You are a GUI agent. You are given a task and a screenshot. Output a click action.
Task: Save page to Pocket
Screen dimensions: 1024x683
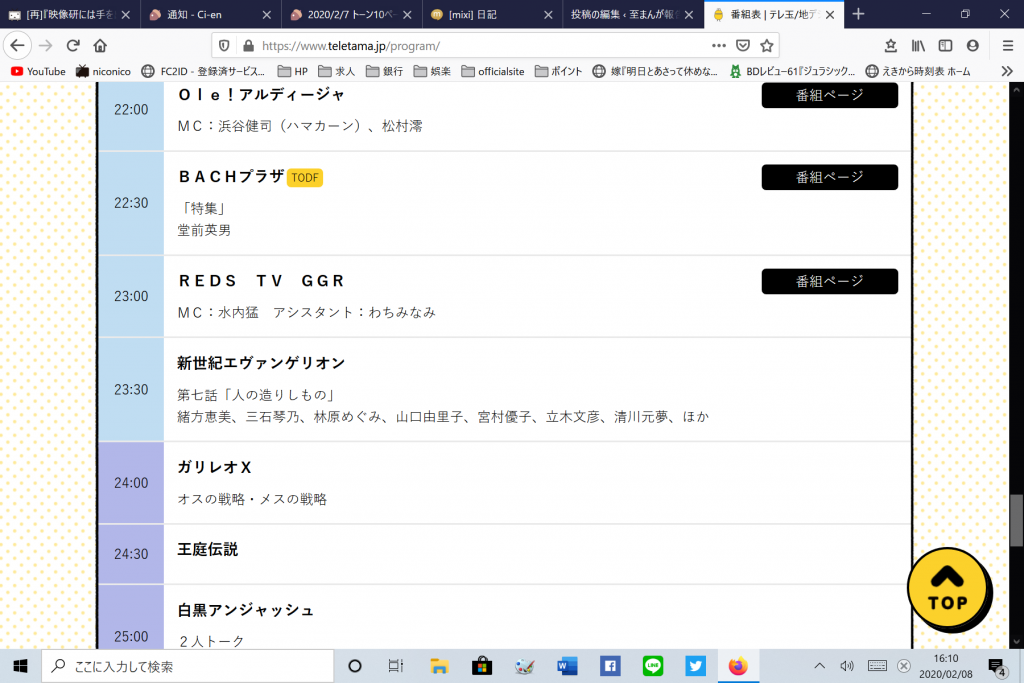(743, 46)
